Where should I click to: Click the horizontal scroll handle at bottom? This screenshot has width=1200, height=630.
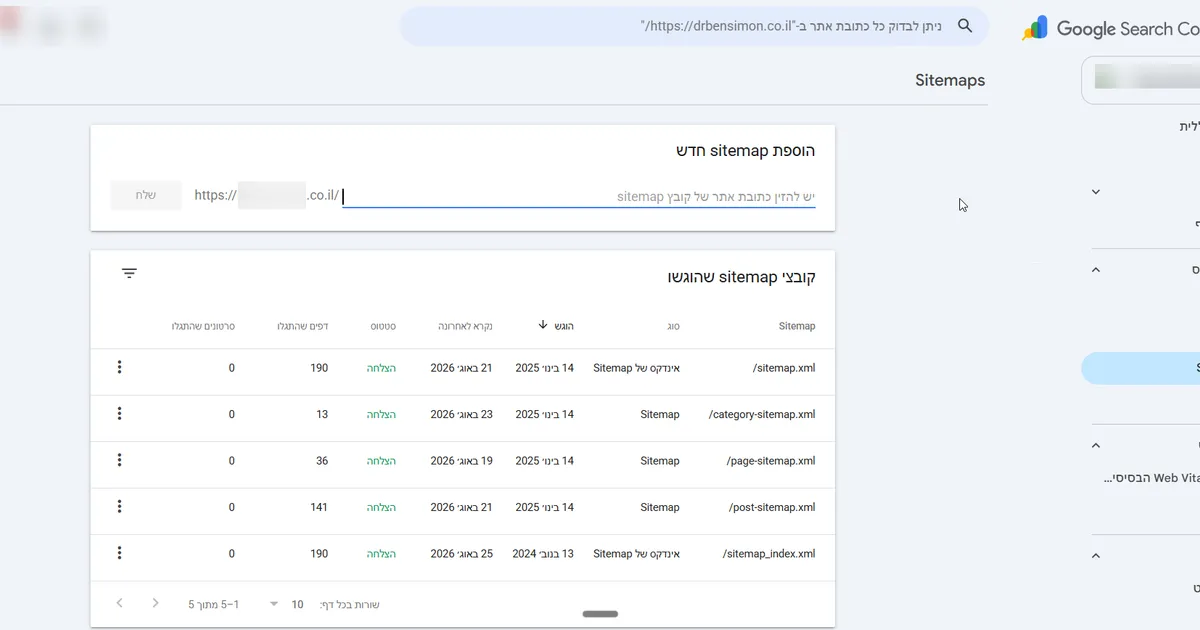tap(600, 614)
